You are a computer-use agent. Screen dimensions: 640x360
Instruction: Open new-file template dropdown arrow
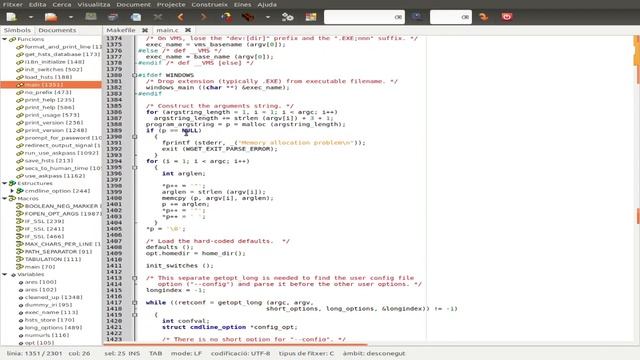pos(31,17)
